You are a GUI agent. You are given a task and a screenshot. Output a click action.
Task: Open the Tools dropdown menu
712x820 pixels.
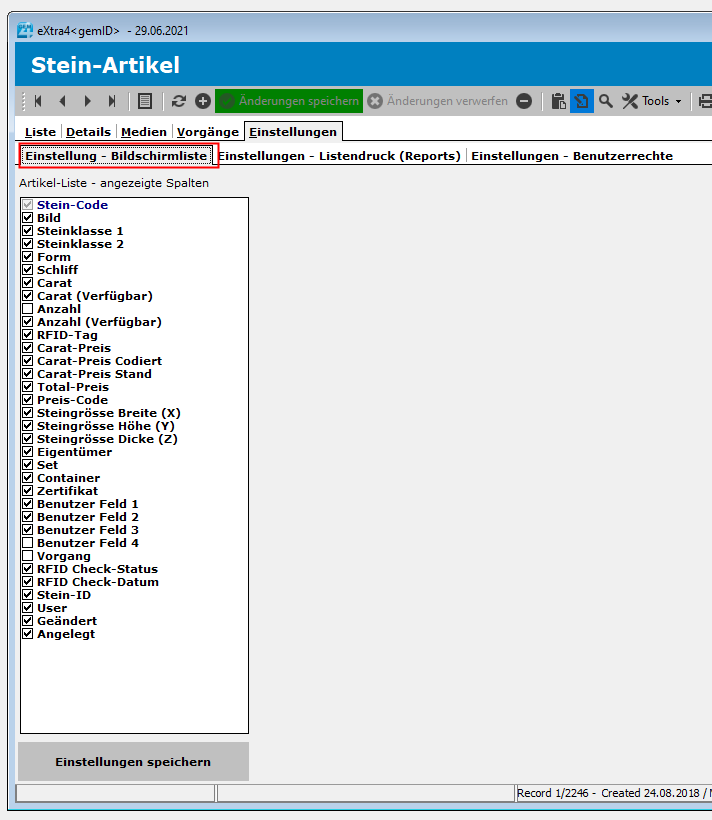pyautogui.click(x=652, y=101)
